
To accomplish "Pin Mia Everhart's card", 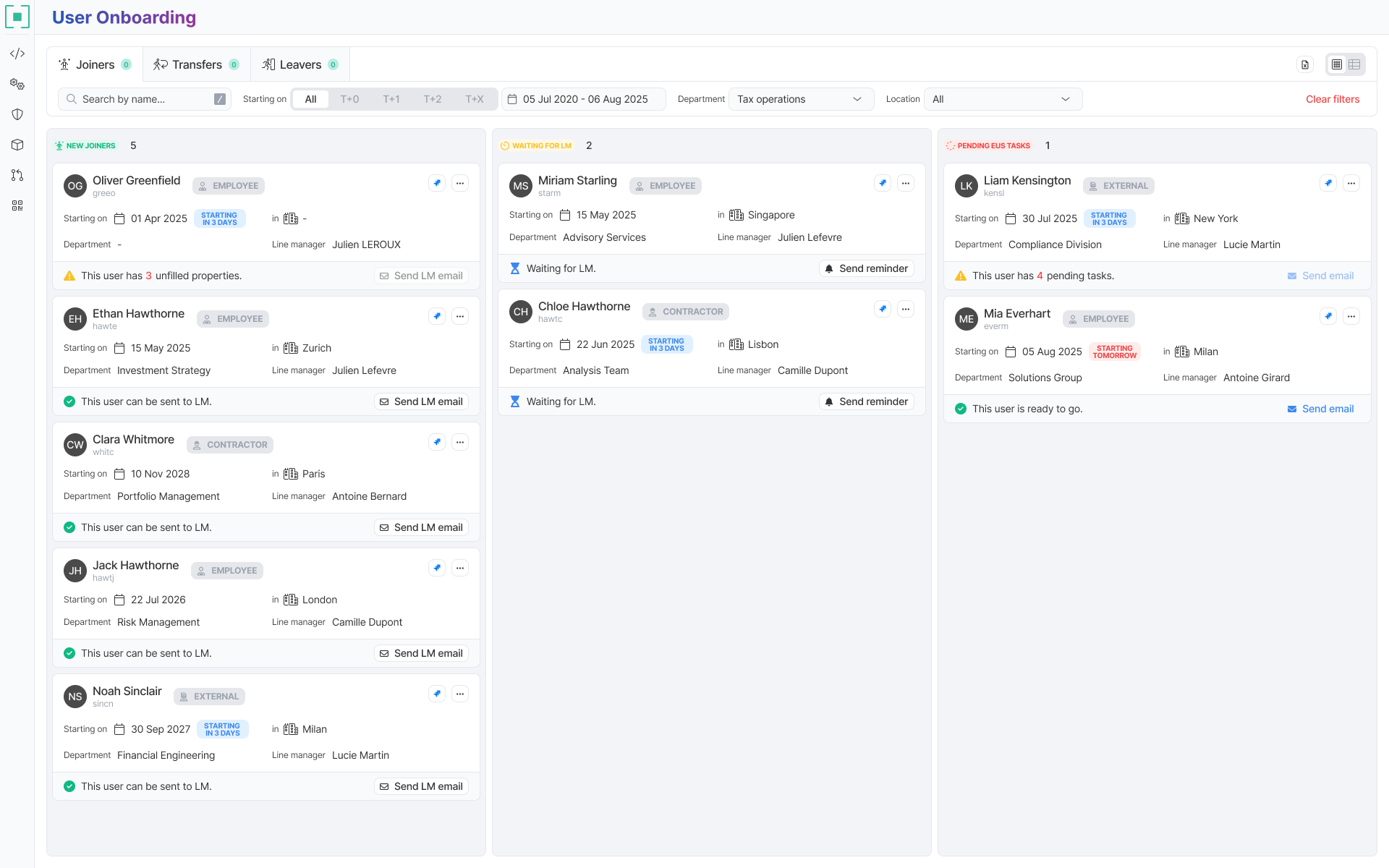I will click(1328, 316).
